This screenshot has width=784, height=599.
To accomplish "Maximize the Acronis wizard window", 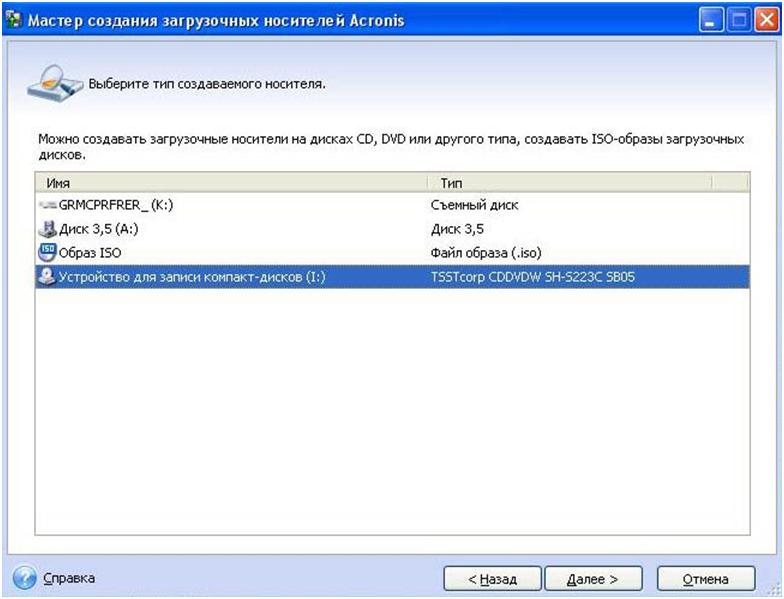I will [x=739, y=20].
